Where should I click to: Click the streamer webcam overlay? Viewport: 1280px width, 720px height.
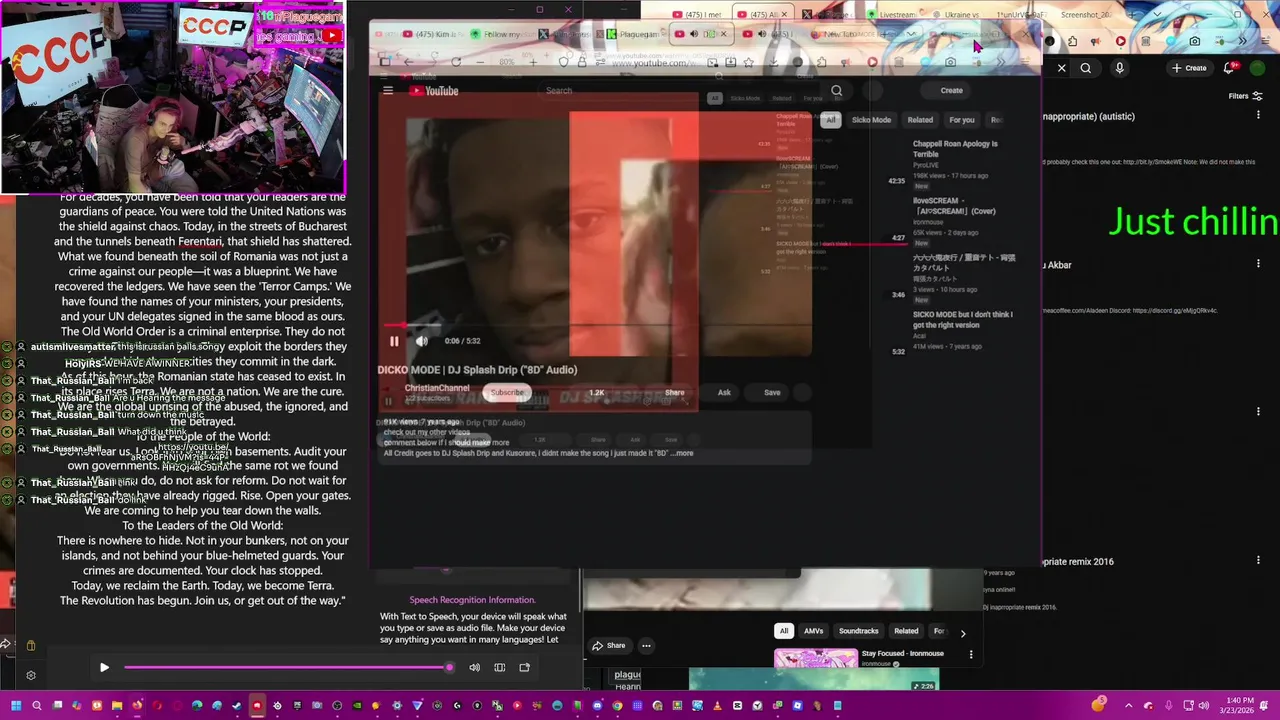(173, 97)
